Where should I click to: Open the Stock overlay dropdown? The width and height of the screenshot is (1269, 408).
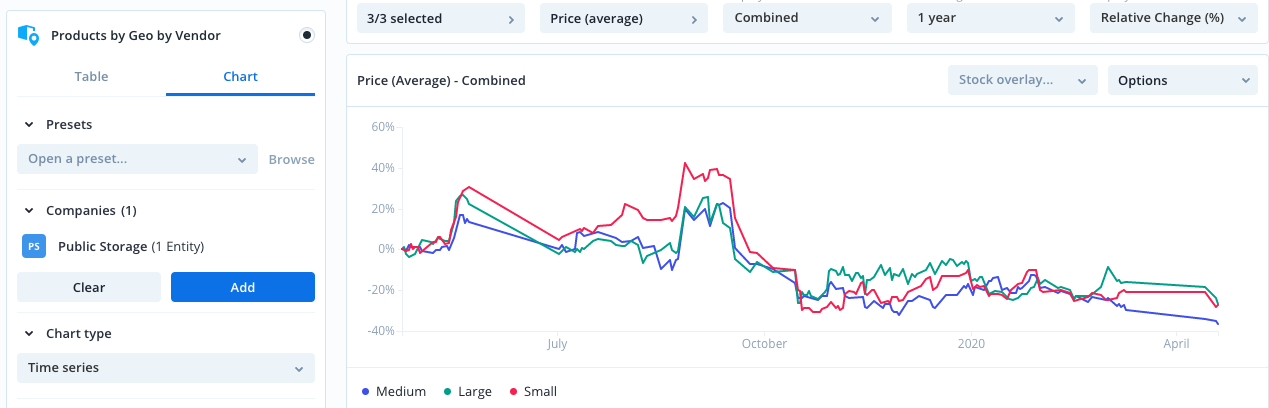(1022, 80)
